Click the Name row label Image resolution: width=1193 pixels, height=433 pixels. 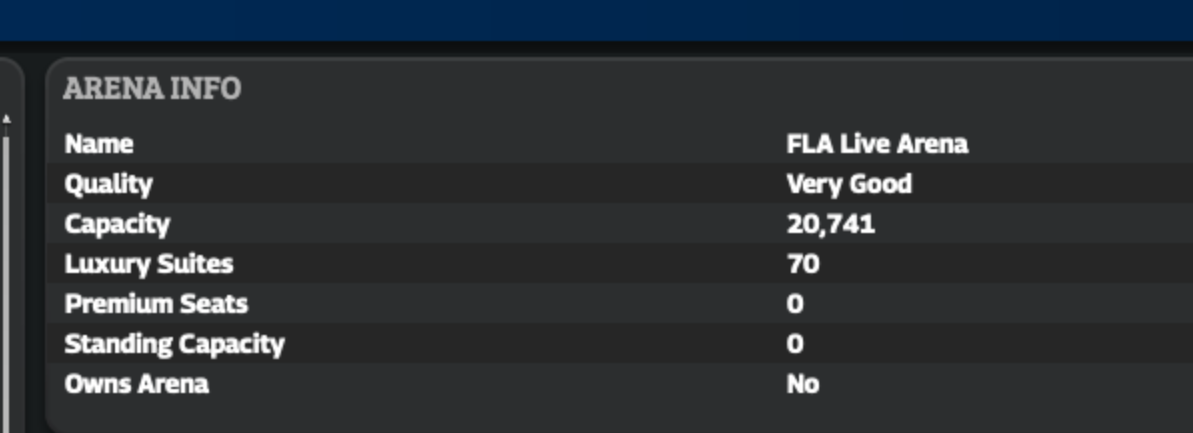tap(99, 144)
